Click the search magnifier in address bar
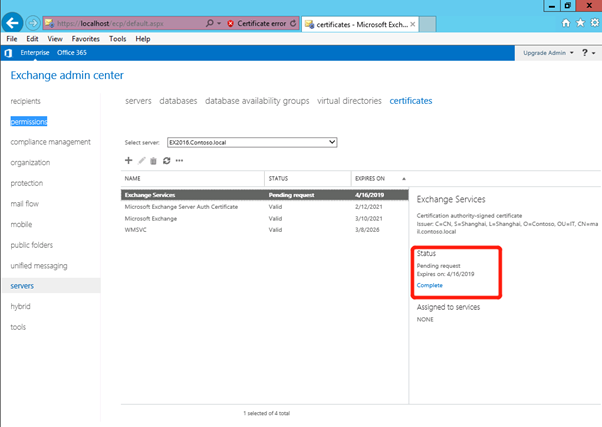Viewport: 602px width, 427px height. tap(209, 23)
